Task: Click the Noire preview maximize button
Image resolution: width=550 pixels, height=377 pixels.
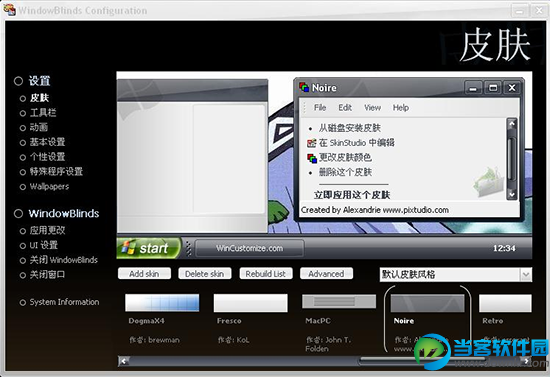Action: click(493, 87)
